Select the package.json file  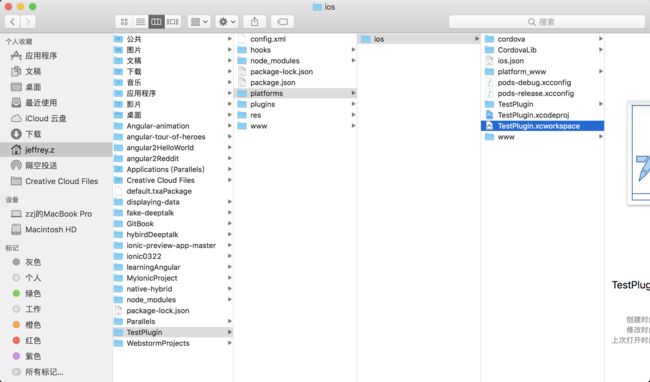(296, 82)
